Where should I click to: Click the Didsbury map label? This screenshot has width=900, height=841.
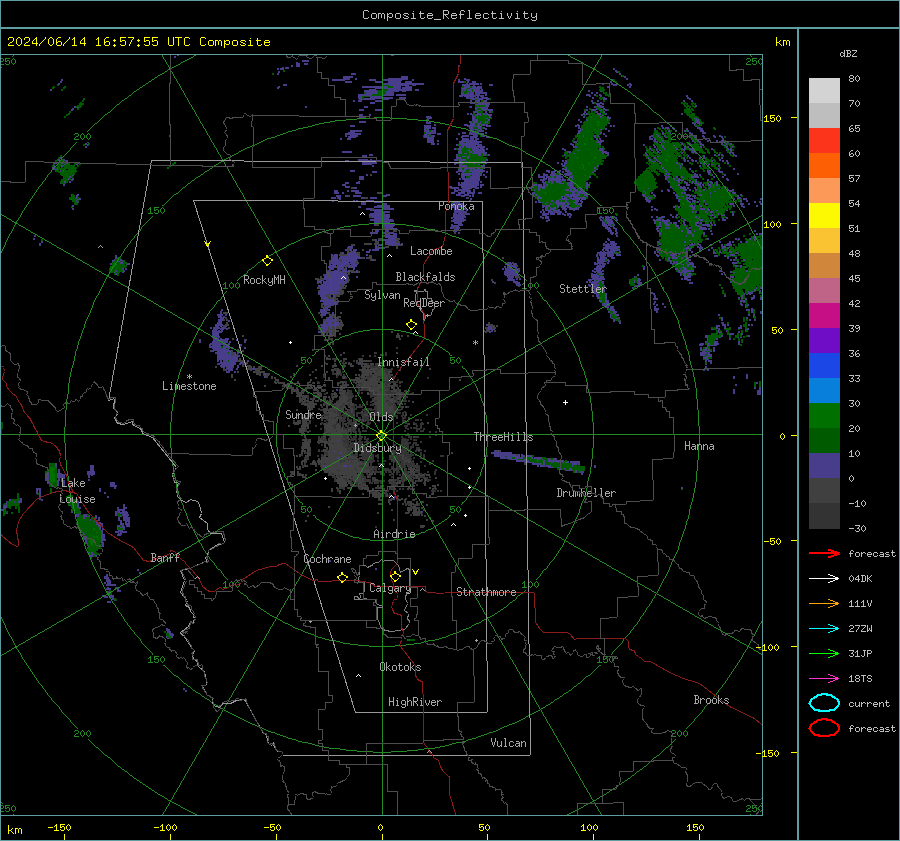pyautogui.click(x=377, y=448)
